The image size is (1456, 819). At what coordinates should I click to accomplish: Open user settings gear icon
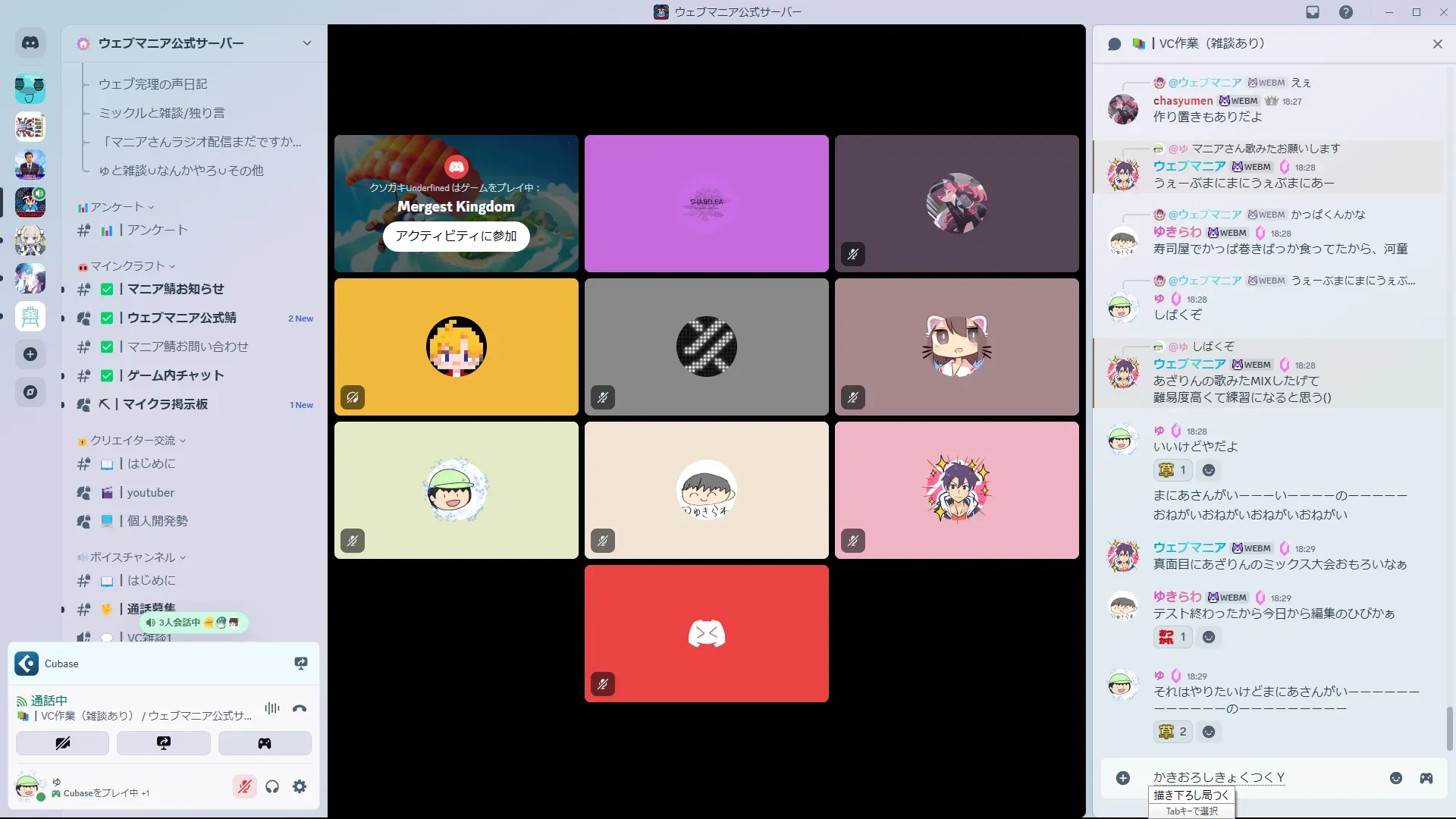pos(300,786)
